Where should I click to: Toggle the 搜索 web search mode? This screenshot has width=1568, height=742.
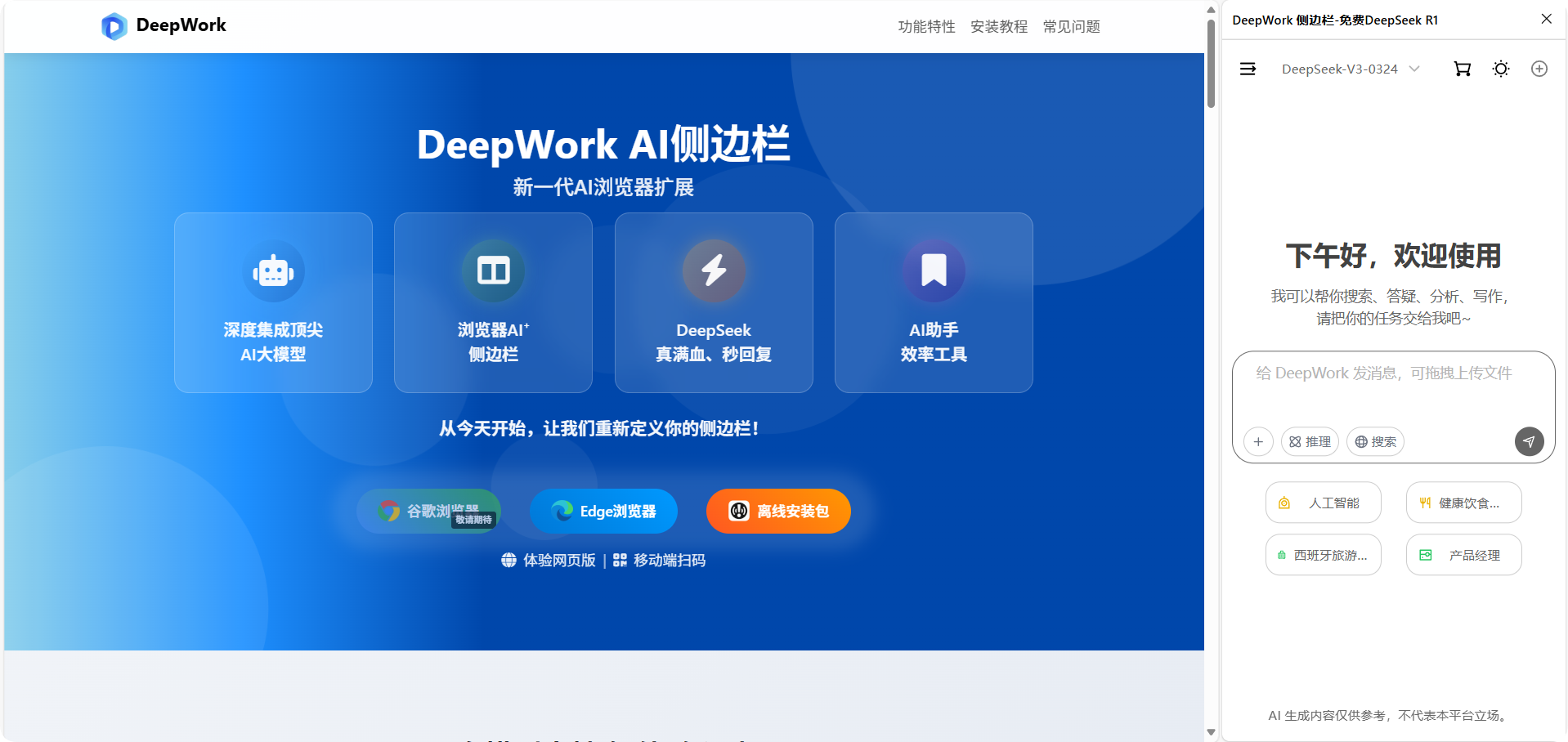1375,441
